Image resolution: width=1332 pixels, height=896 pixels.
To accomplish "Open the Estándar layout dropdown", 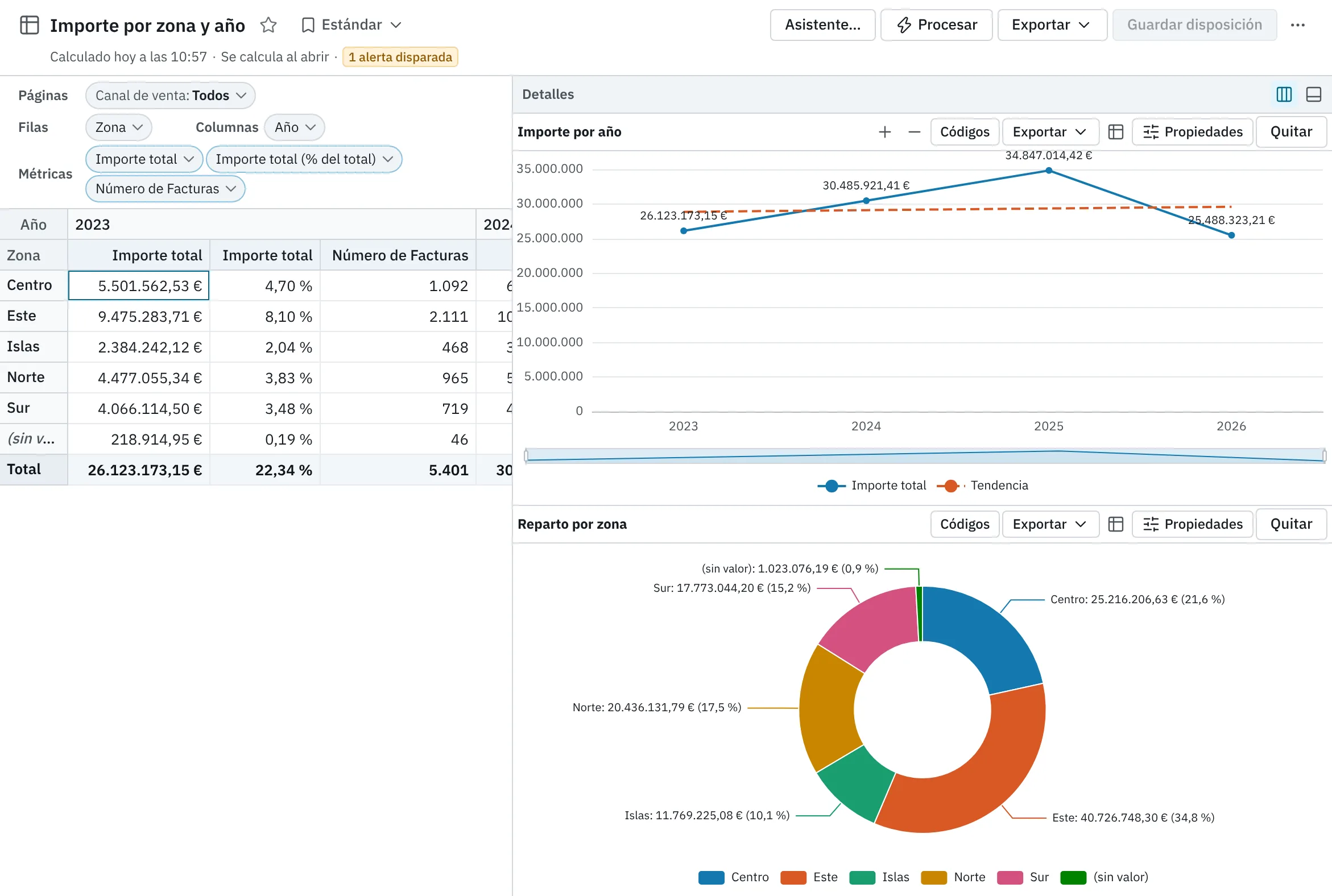I will (351, 25).
